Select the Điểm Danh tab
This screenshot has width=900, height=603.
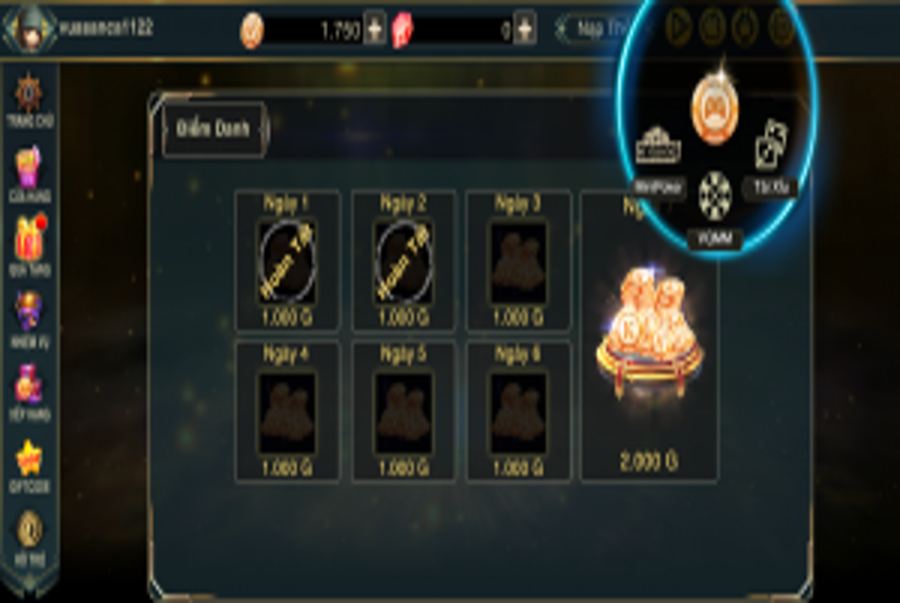pos(213,129)
